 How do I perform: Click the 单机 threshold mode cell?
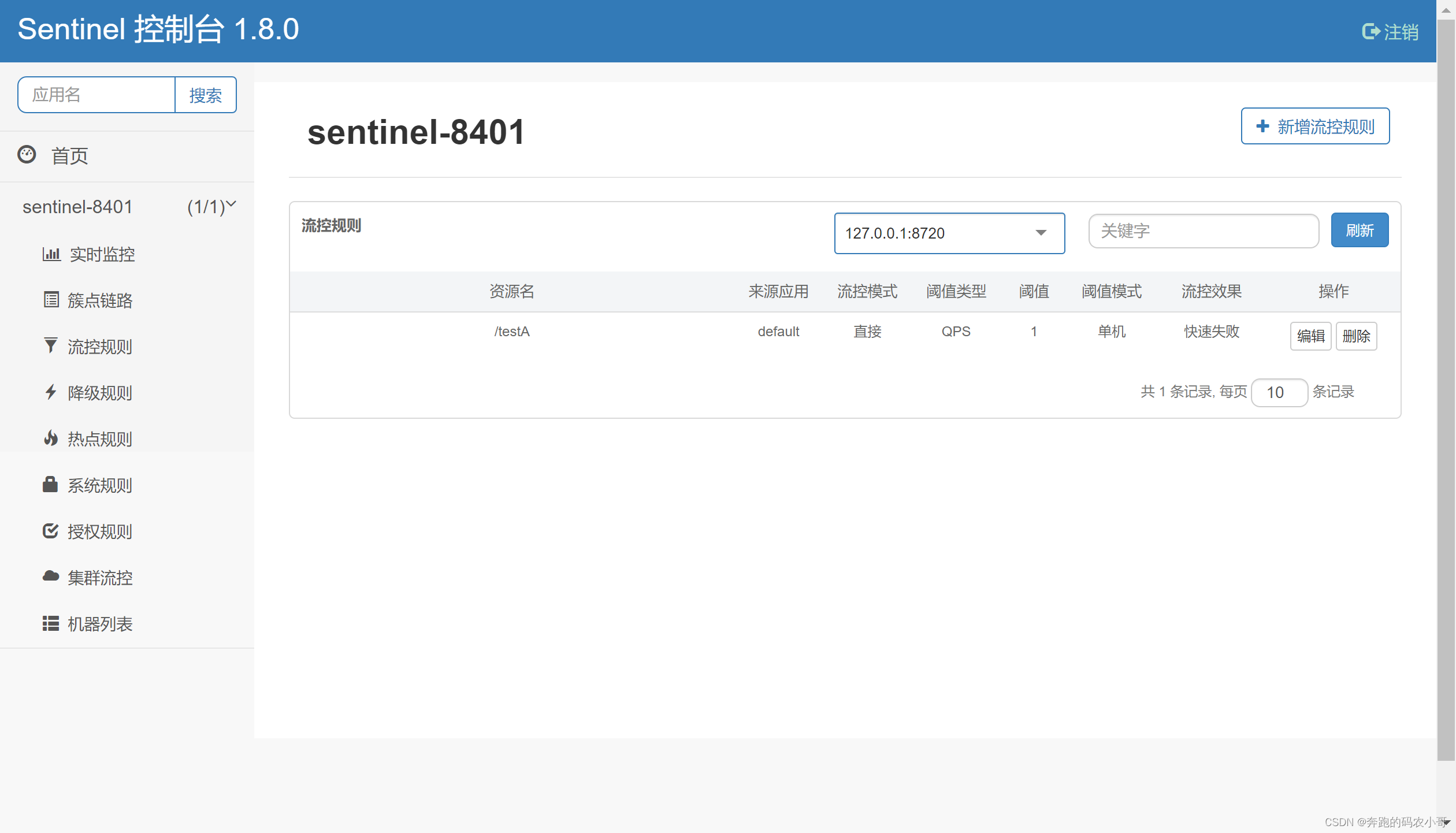[x=1112, y=332]
